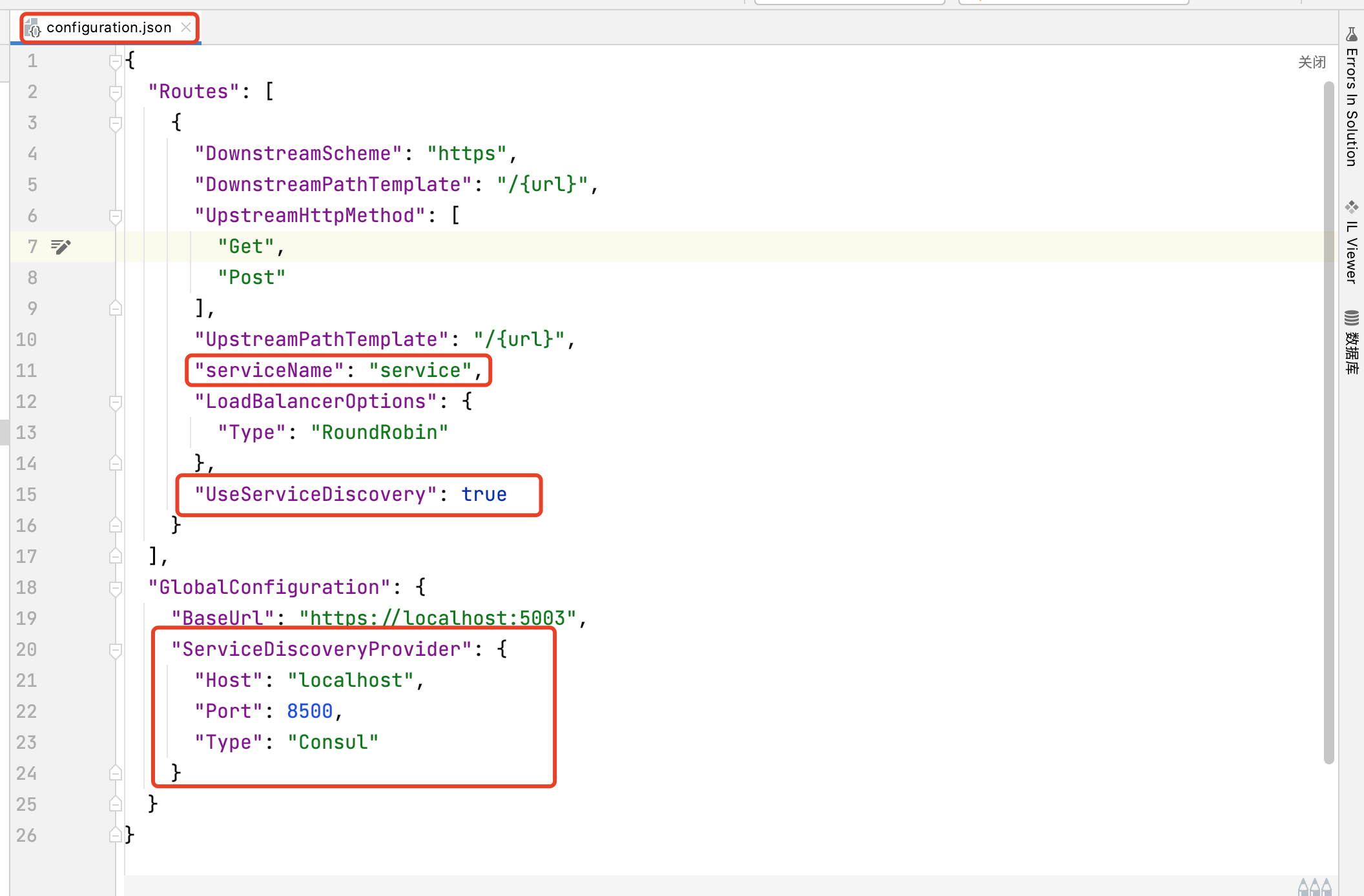Click the fold end marker on line 25
Screen dimensions: 1364x896
(x=116, y=804)
